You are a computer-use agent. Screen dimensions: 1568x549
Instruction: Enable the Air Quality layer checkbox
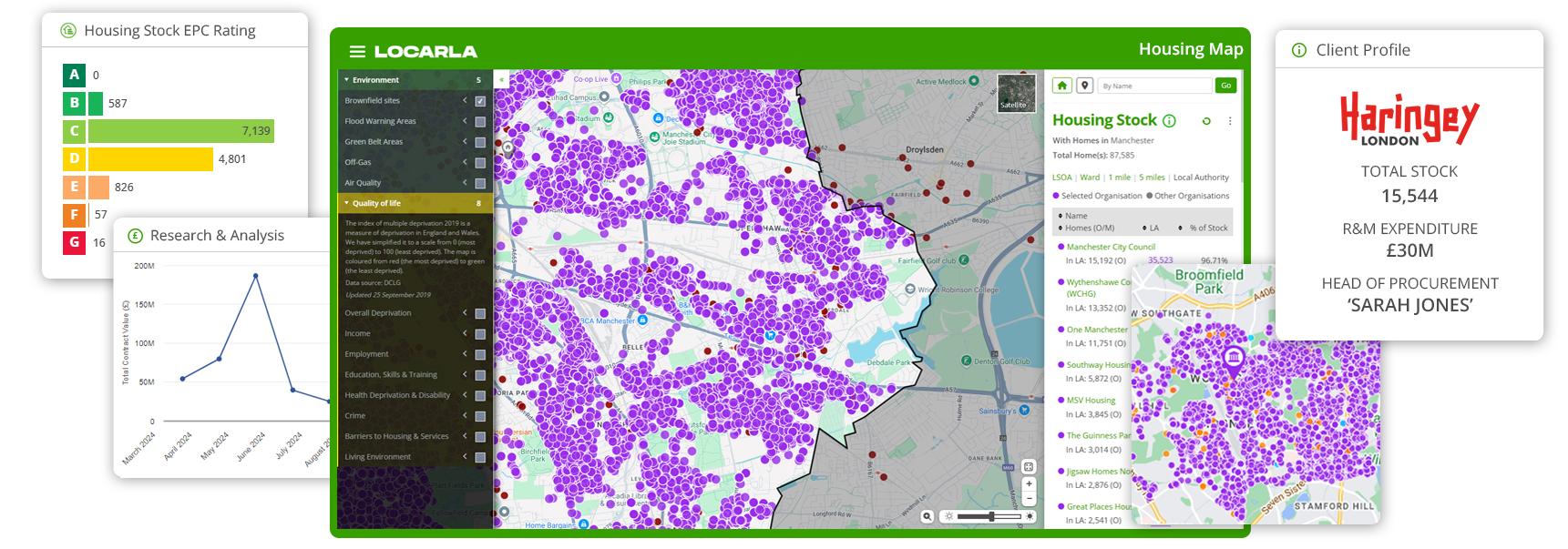click(480, 183)
